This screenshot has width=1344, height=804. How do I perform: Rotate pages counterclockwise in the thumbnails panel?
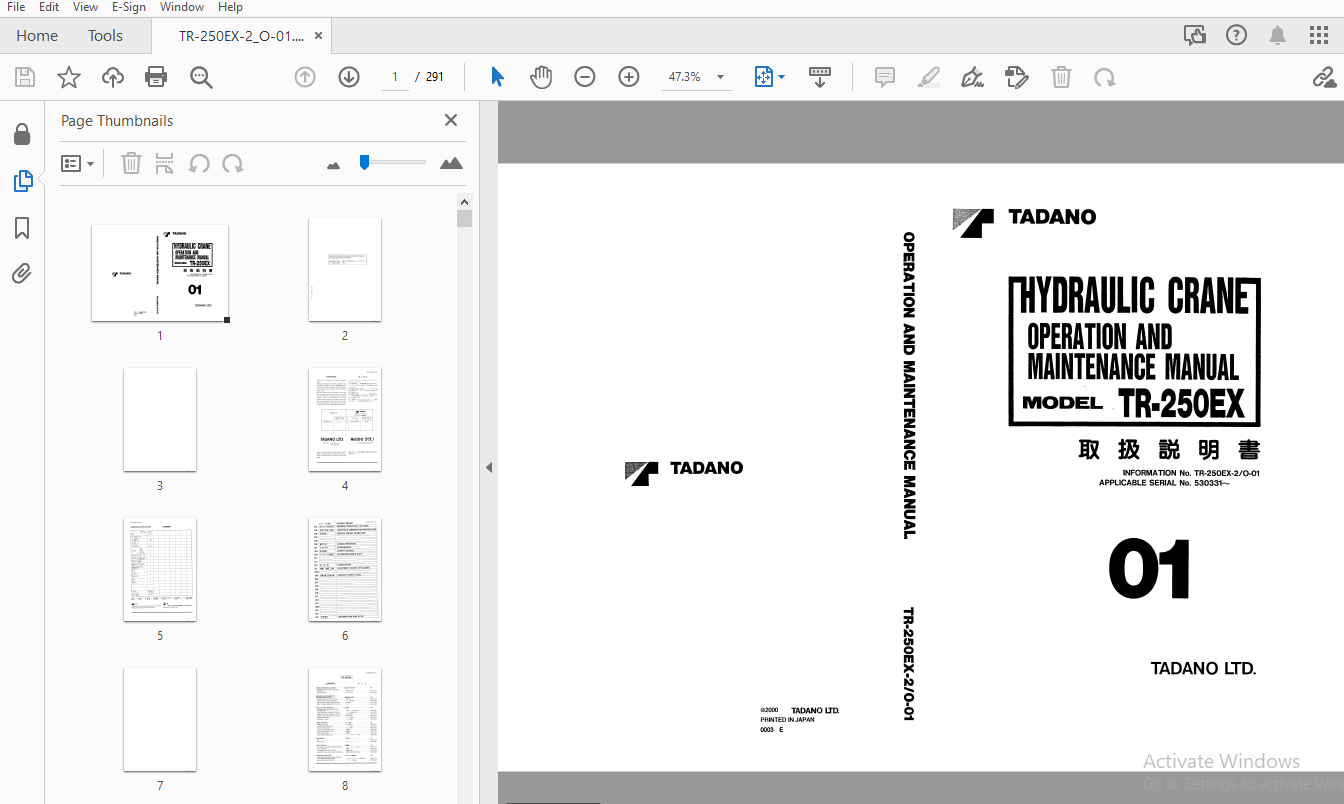point(199,163)
